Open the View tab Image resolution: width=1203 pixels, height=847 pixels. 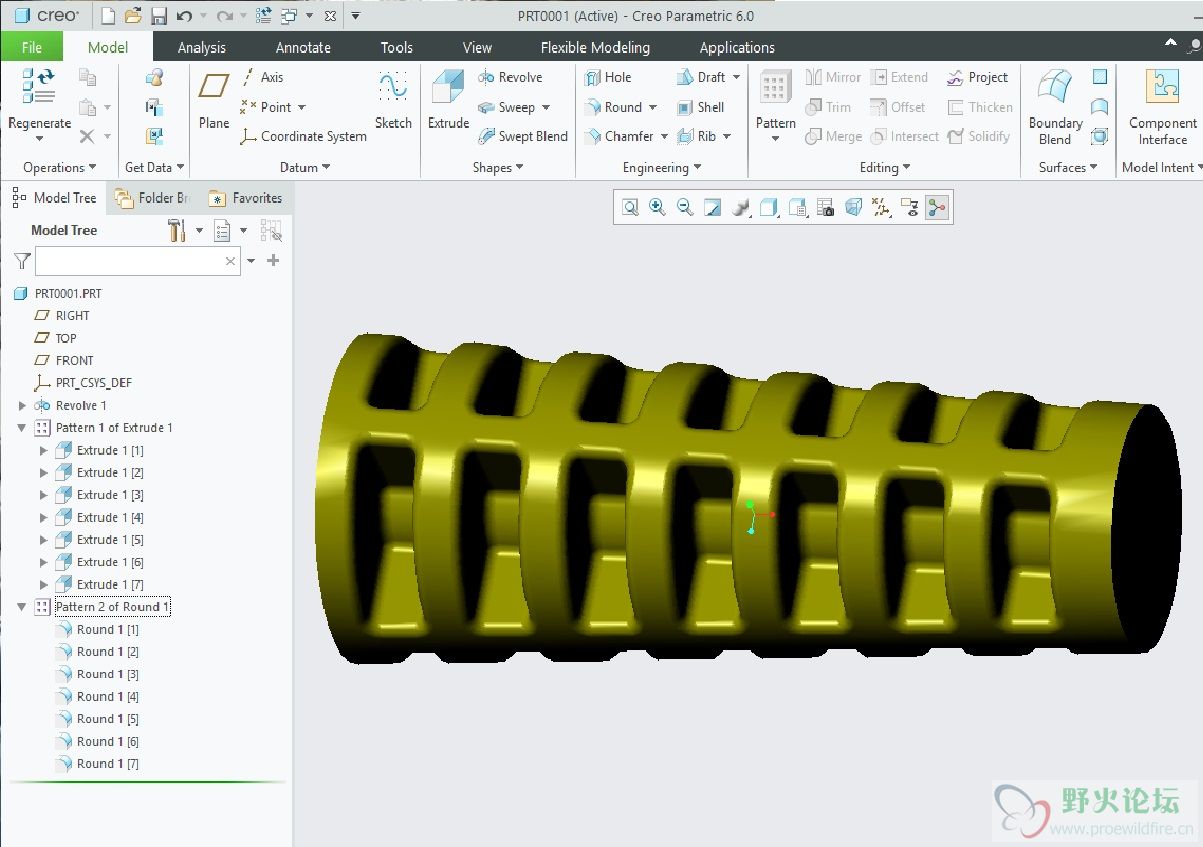477,47
